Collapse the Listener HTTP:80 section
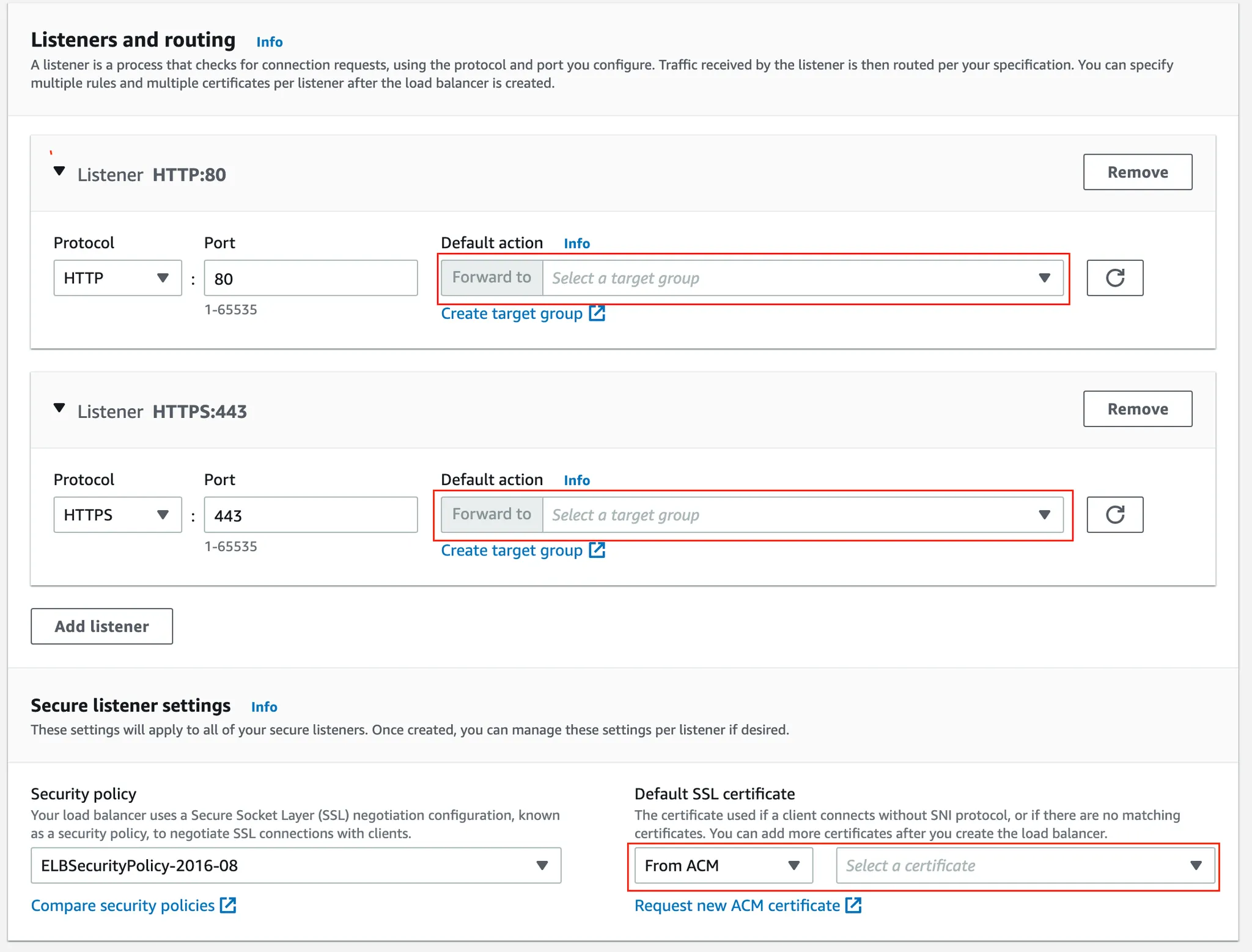The image size is (1252, 952). [59, 171]
